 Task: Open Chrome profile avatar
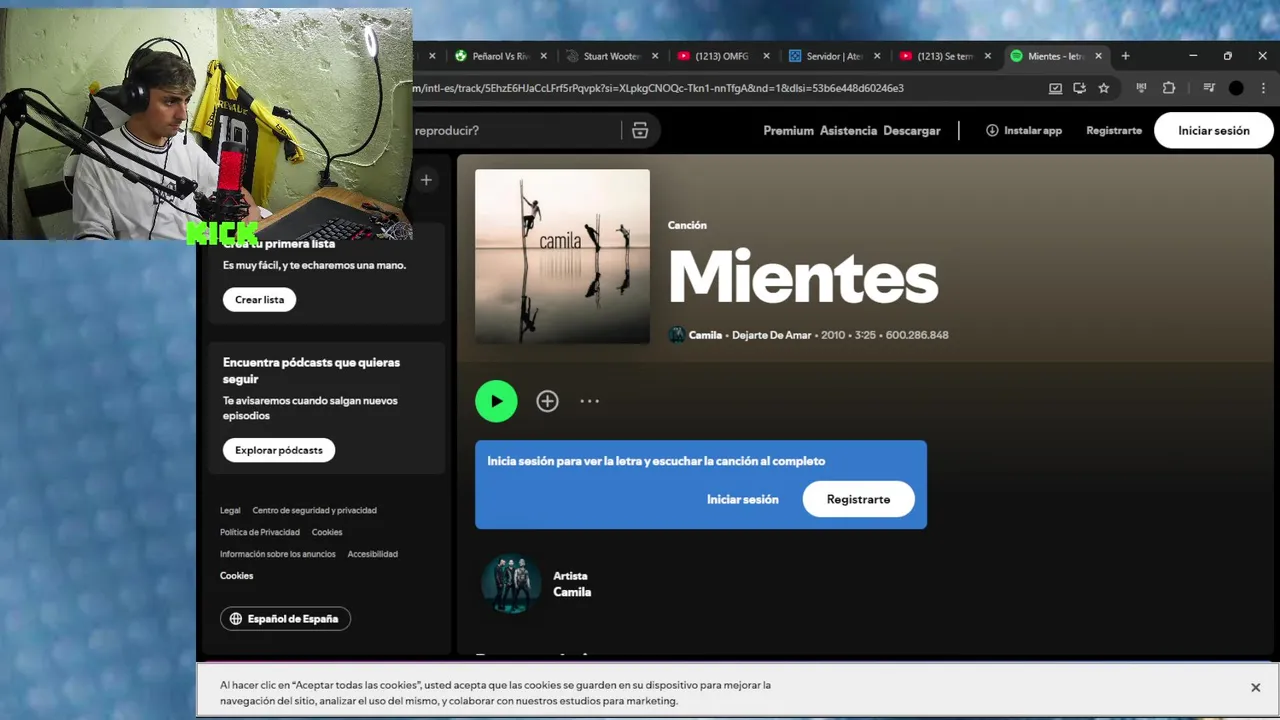1236,88
